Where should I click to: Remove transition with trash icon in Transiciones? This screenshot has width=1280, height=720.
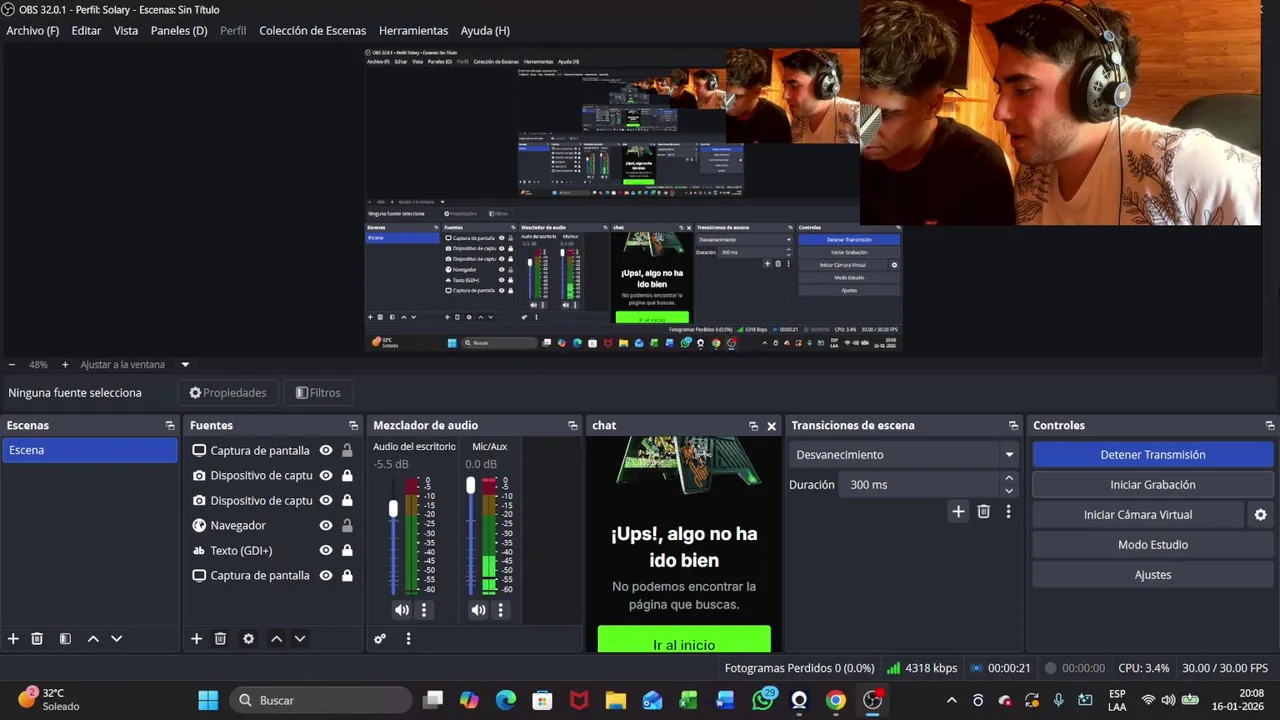984,511
